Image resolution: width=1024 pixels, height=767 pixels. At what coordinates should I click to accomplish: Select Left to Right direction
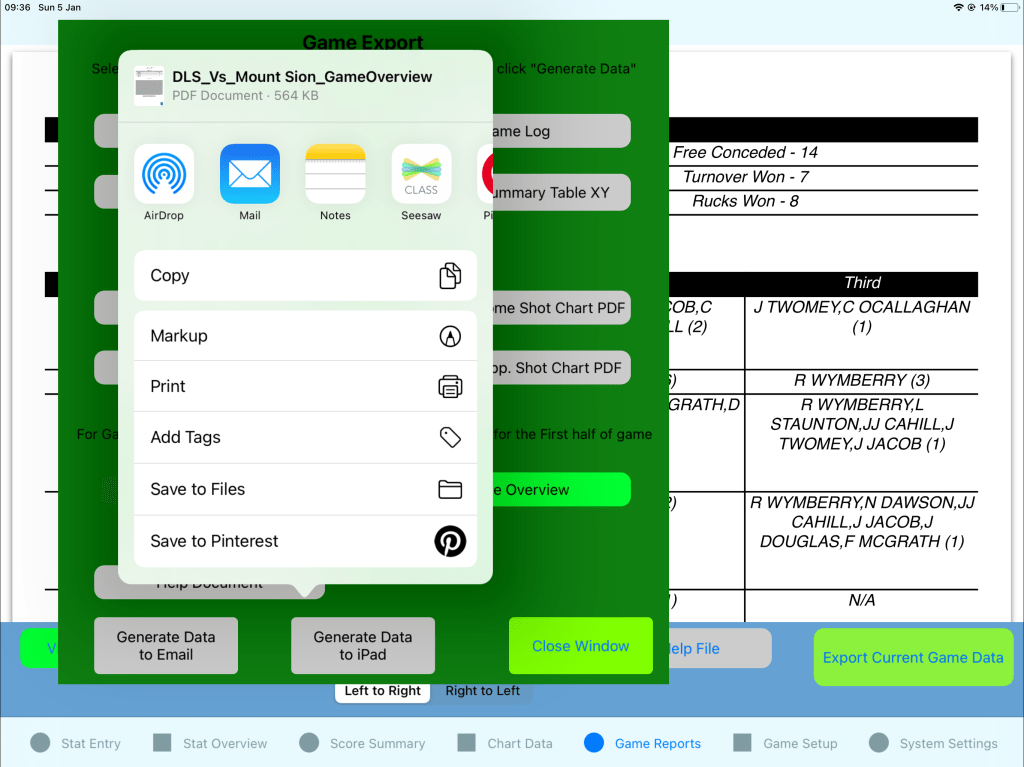[383, 691]
